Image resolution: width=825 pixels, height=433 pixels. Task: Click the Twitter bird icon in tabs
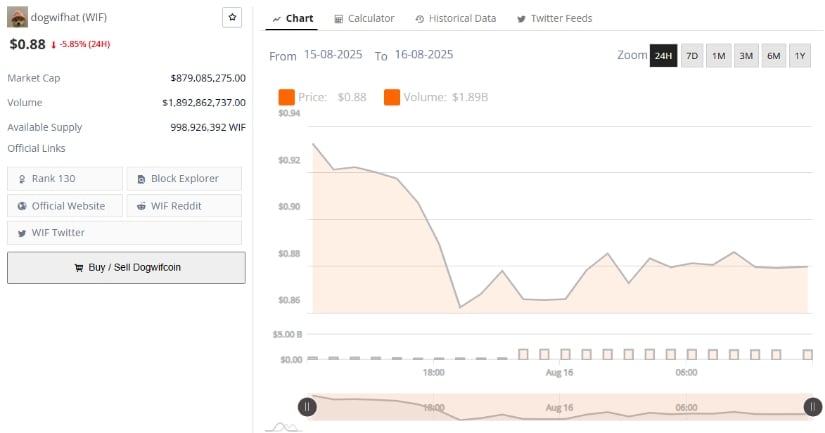pyautogui.click(x=521, y=19)
